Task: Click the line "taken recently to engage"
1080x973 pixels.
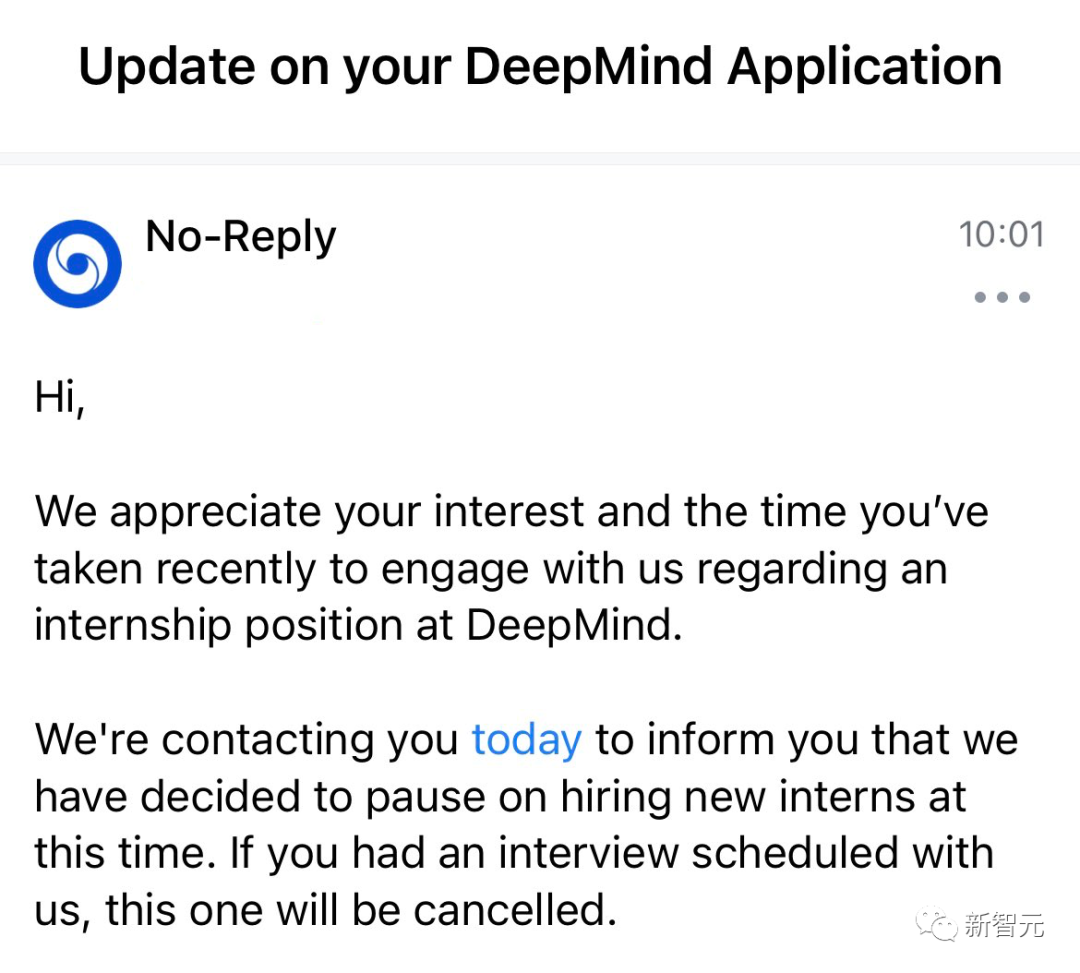Action: 490,569
